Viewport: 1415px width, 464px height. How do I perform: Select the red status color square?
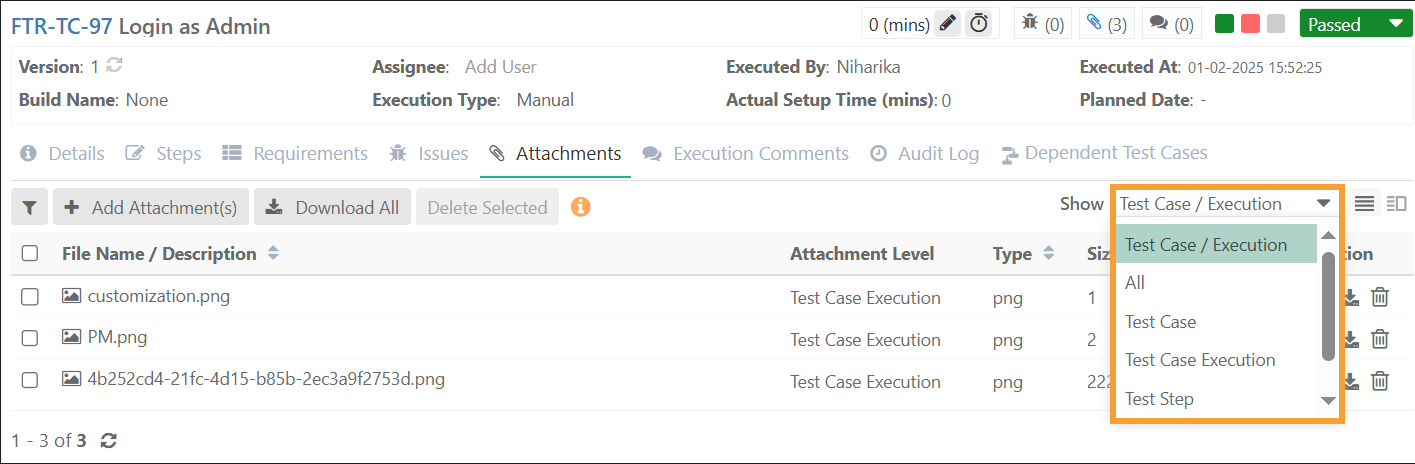[1250, 24]
